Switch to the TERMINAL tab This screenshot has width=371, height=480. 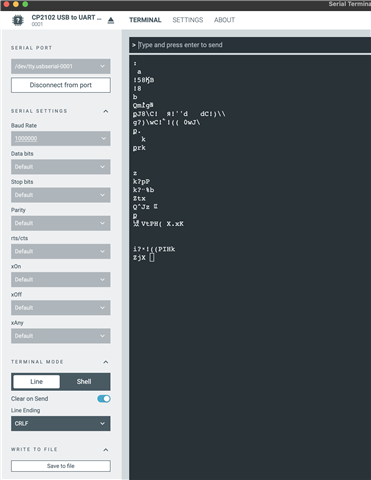[x=145, y=20]
